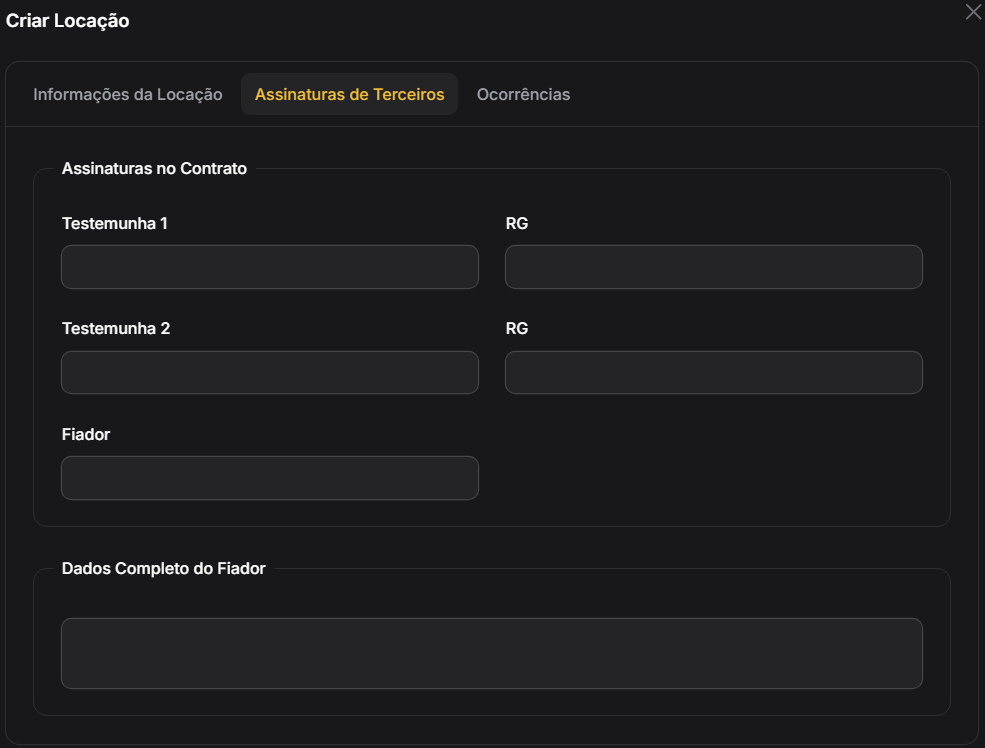Close the Criar Locação dialog
Screen dimensions: 985x748
[973, 12]
